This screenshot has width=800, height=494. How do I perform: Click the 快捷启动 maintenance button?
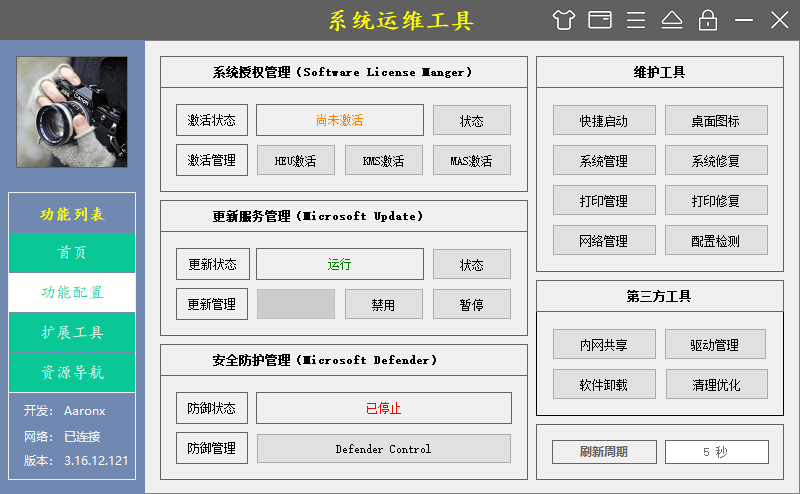click(x=604, y=121)
